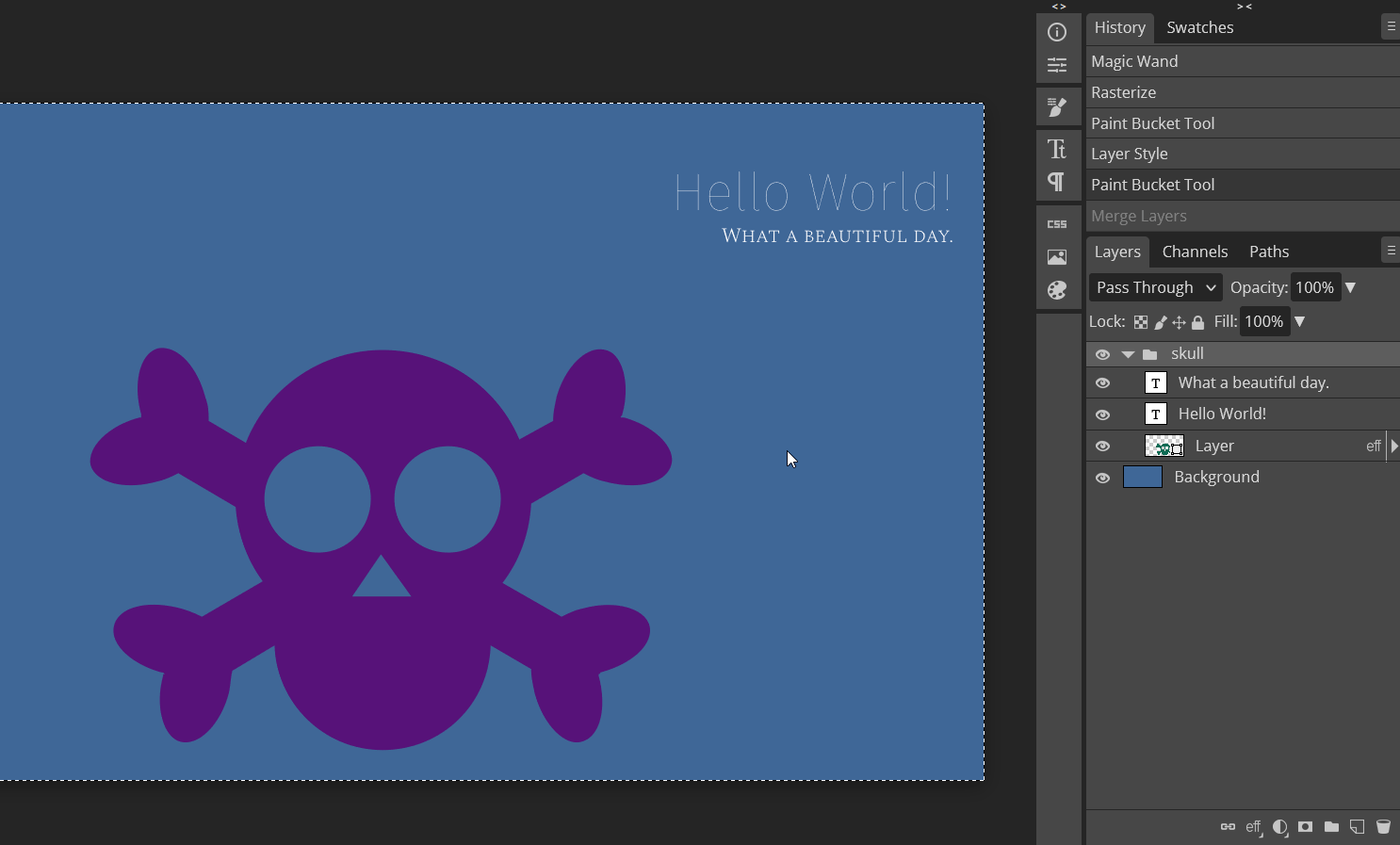Open the Paragraph panel
Screen dimensions: 1400x845
click(1058, 183)
